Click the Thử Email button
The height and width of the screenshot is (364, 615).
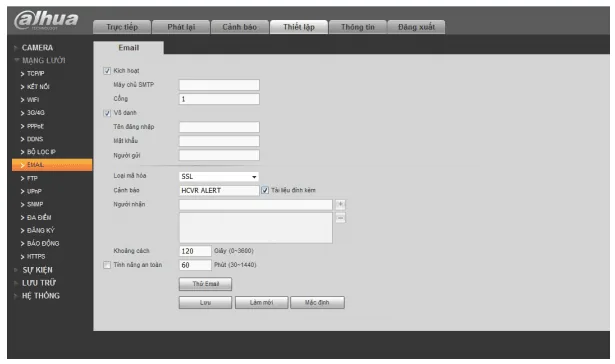click(206, 284)
